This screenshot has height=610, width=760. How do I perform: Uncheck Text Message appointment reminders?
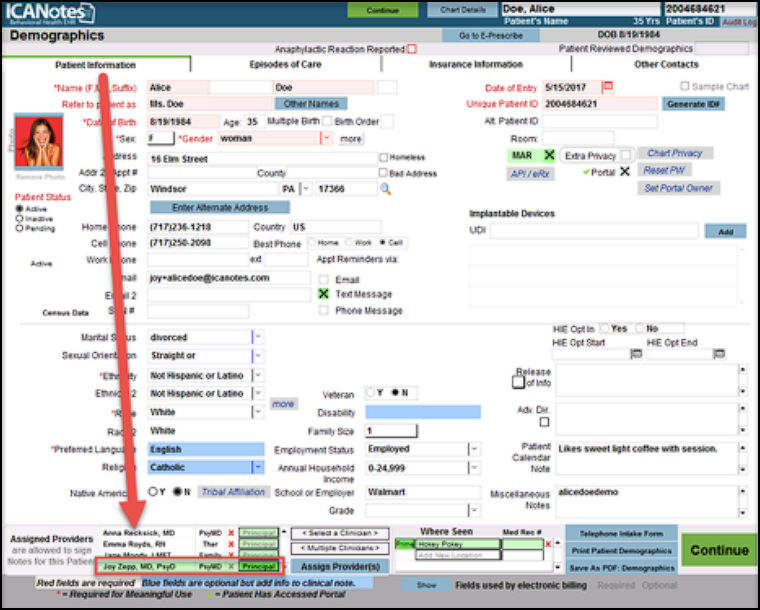click(323, 294)
